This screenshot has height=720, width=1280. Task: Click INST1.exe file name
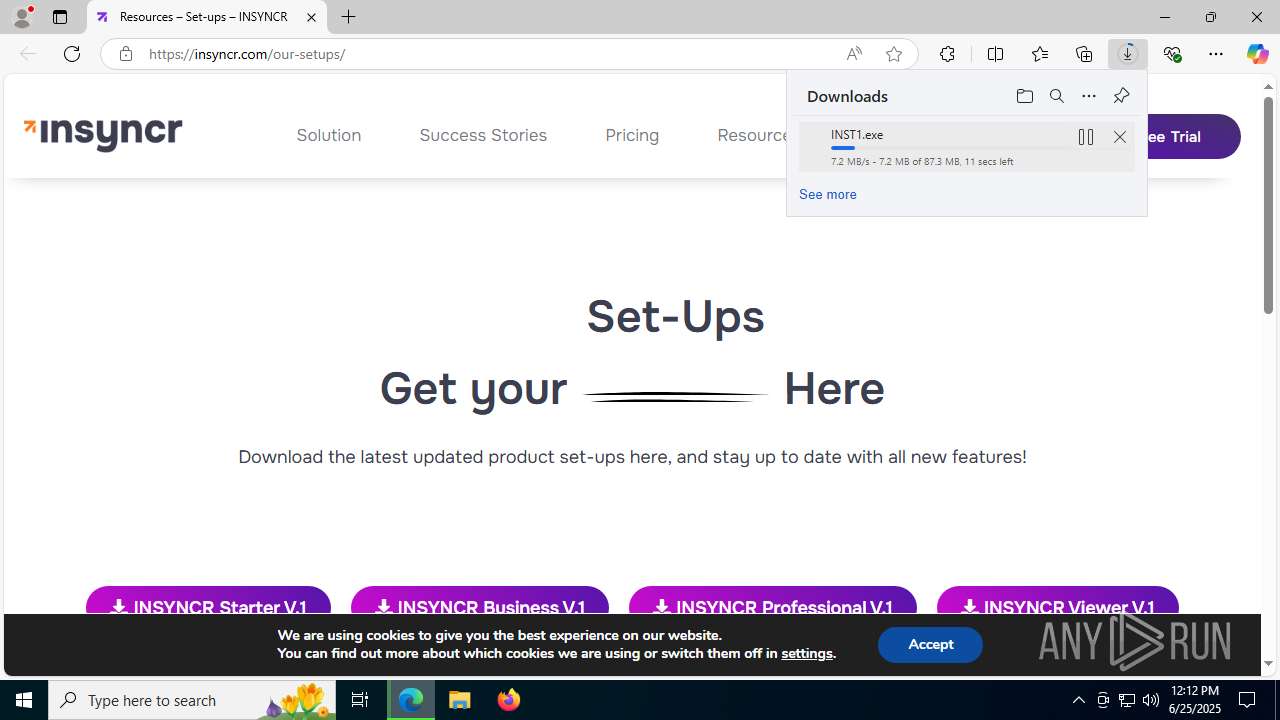coord(857,135)
